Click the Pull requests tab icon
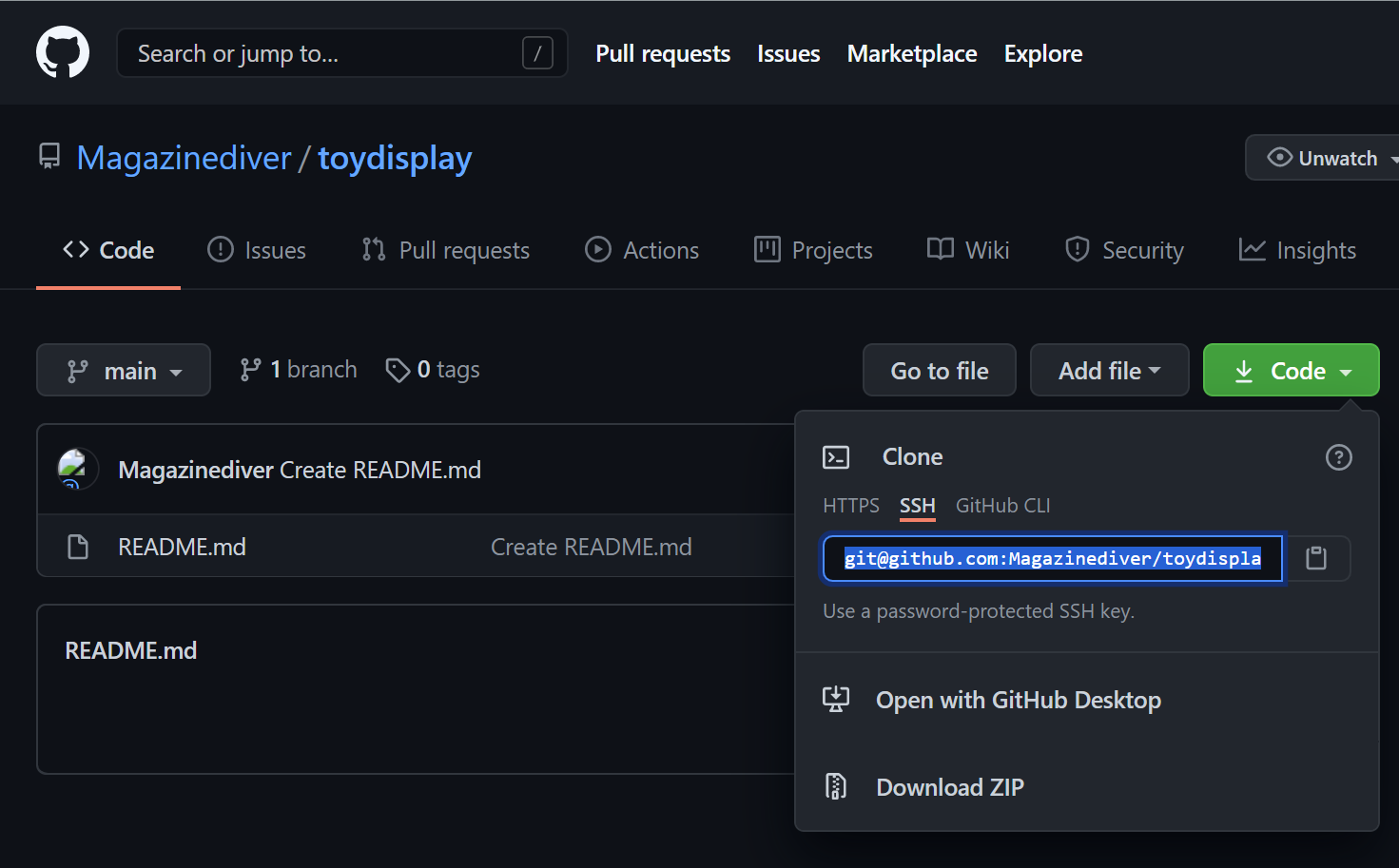 (x=374, y=249)
